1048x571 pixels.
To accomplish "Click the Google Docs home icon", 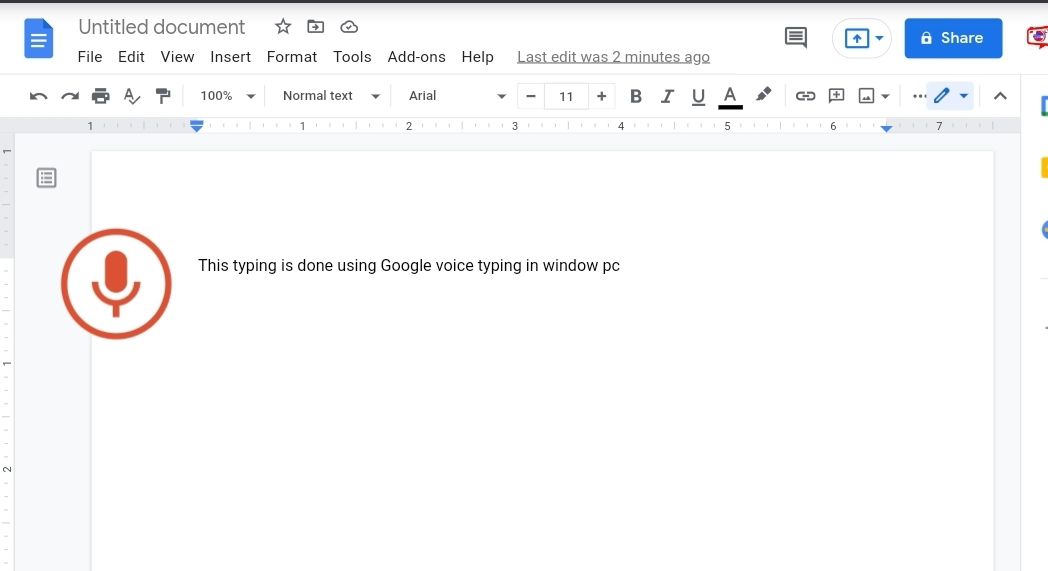I will (38, 39).
